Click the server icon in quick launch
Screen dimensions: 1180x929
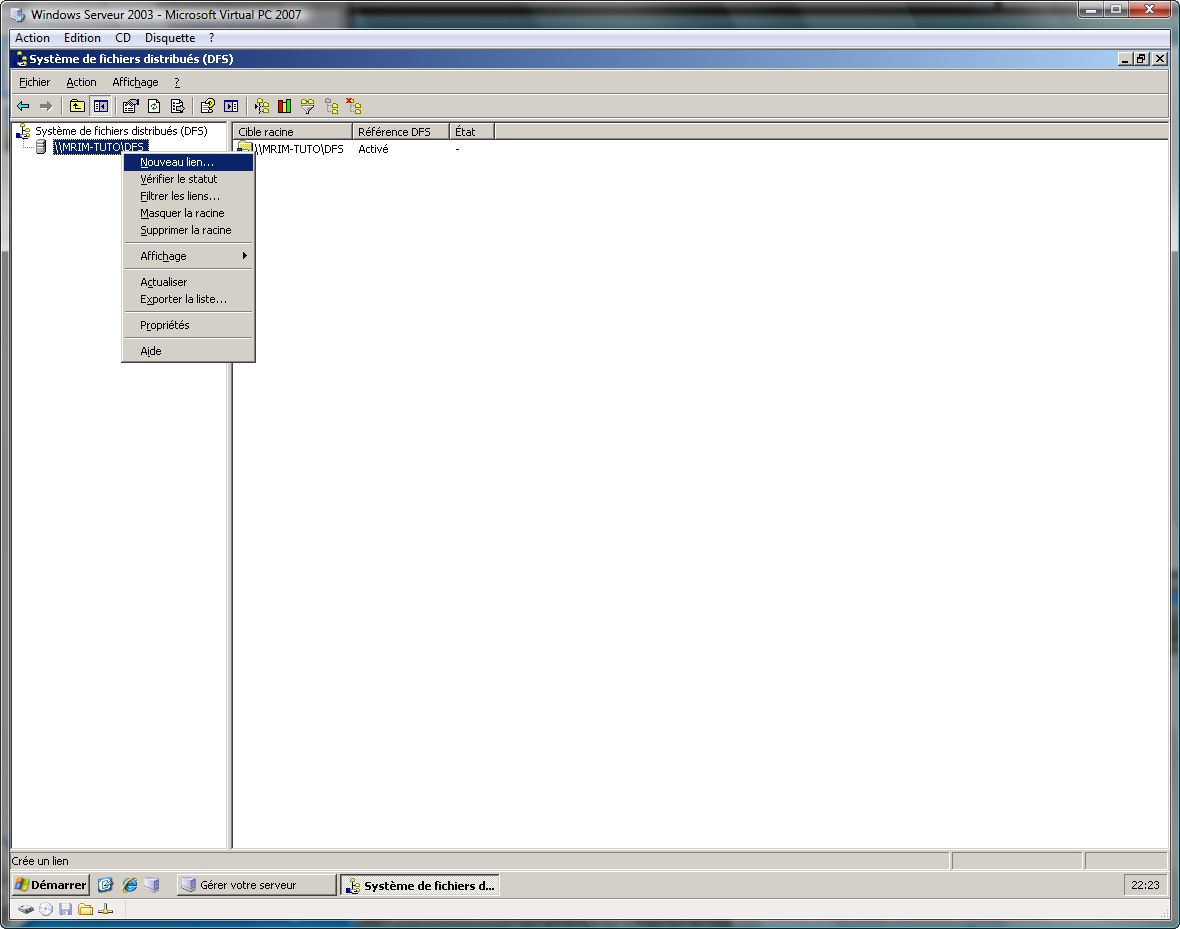click(x=152, y=885)
